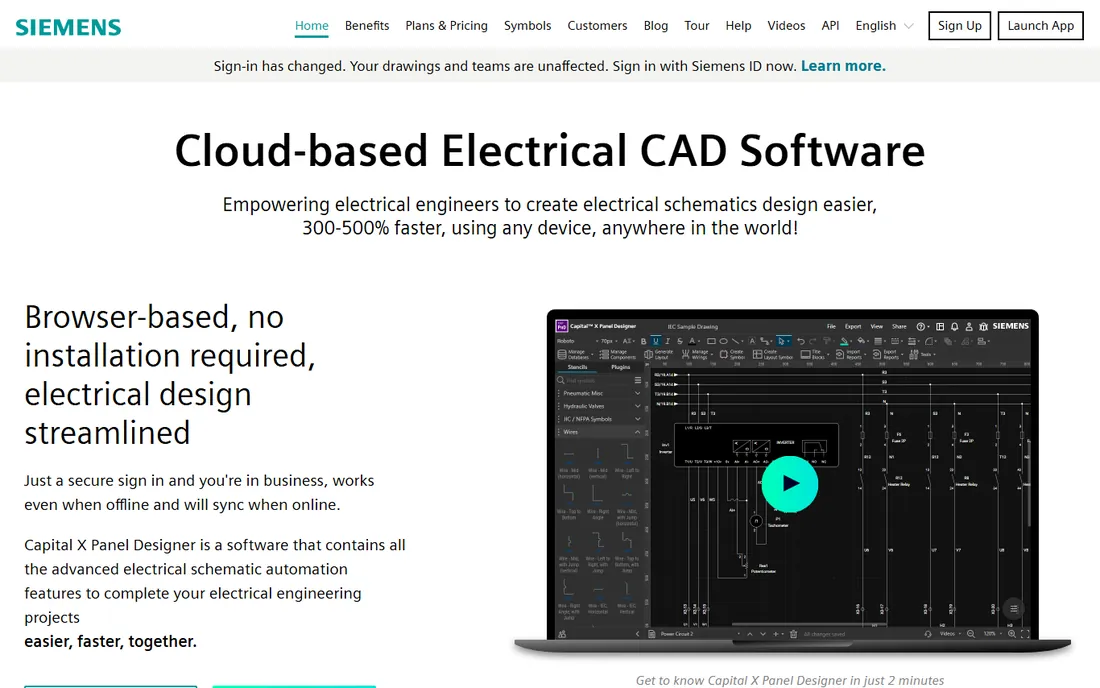Follow the Learn more link

pos(843,66)
